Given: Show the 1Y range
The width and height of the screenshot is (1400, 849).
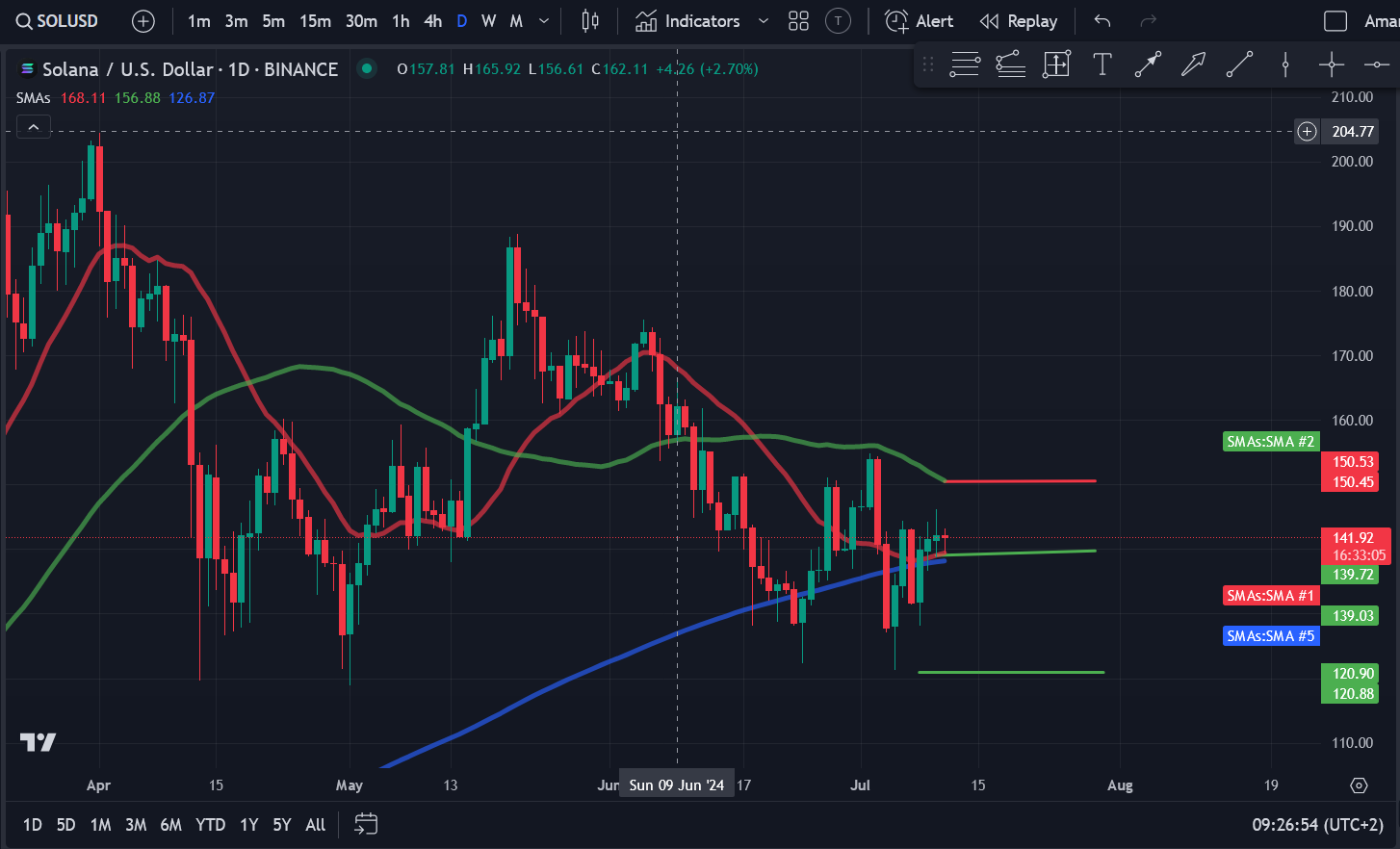Looking at the screenshot, I should (x=248, y=825).
